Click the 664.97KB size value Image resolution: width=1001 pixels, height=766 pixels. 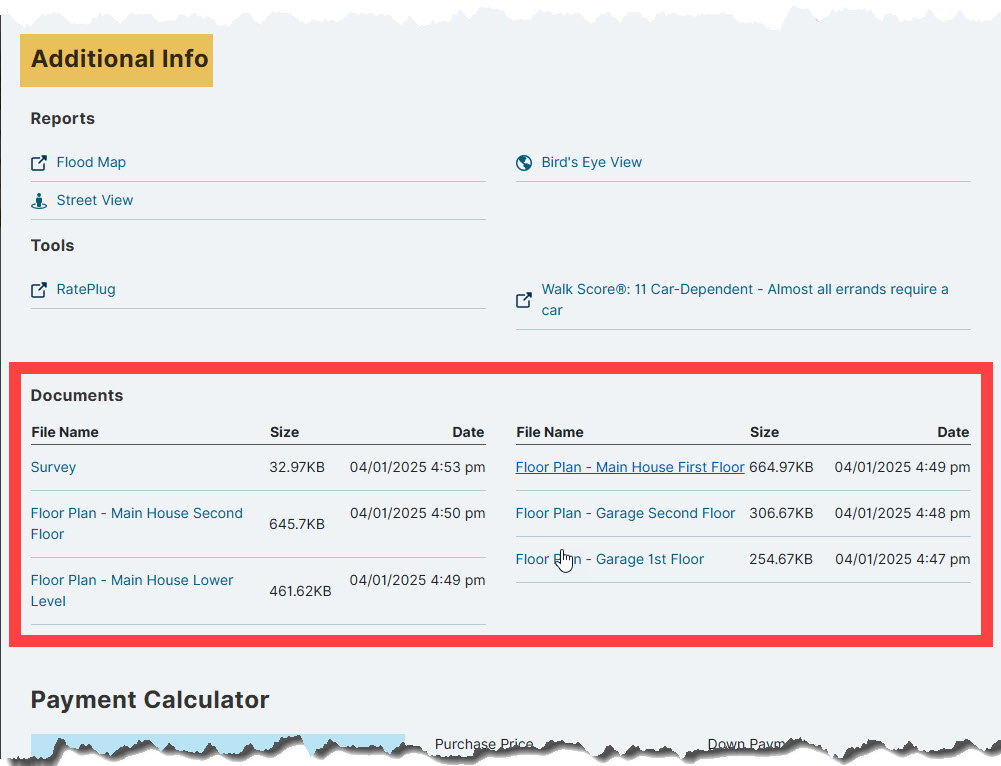click(x=781, y=467)
